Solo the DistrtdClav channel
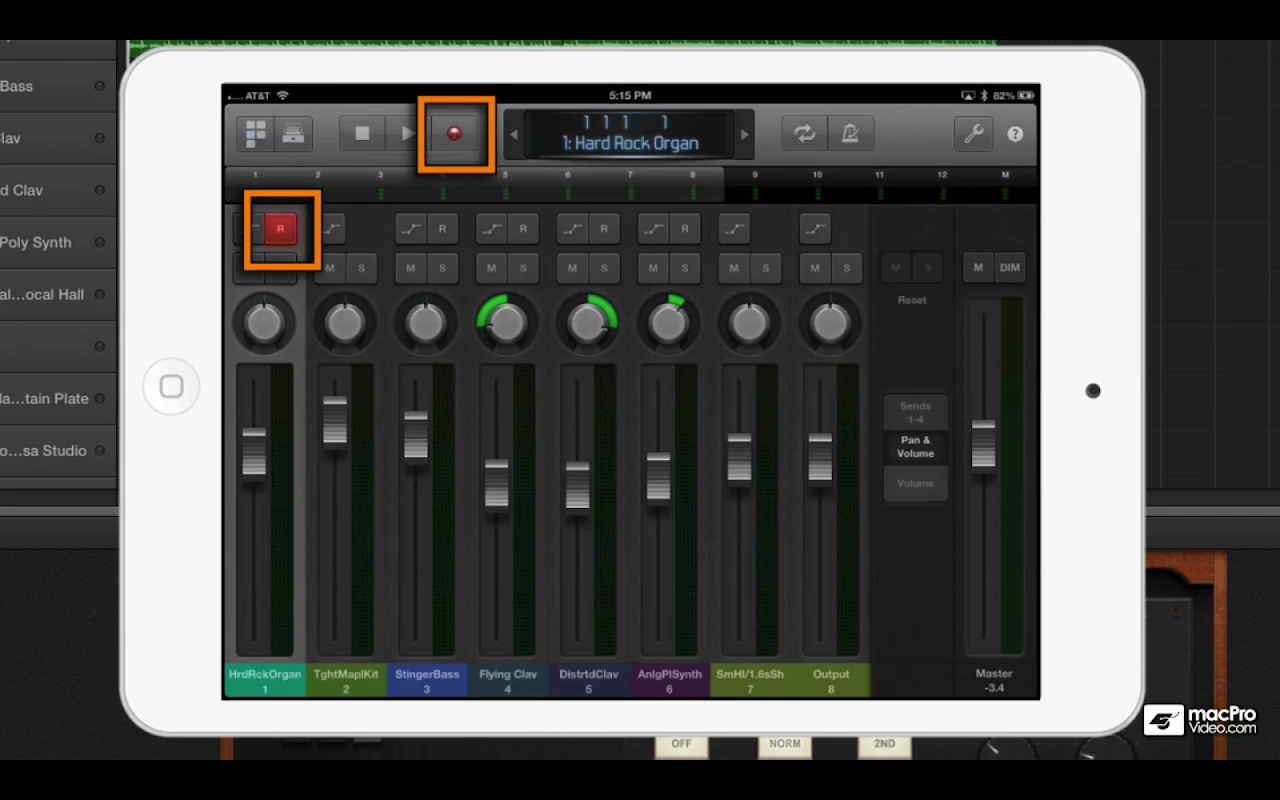The width and height of the screenshot is (1280, 800). pyautogui.click(x=604, y=268)
